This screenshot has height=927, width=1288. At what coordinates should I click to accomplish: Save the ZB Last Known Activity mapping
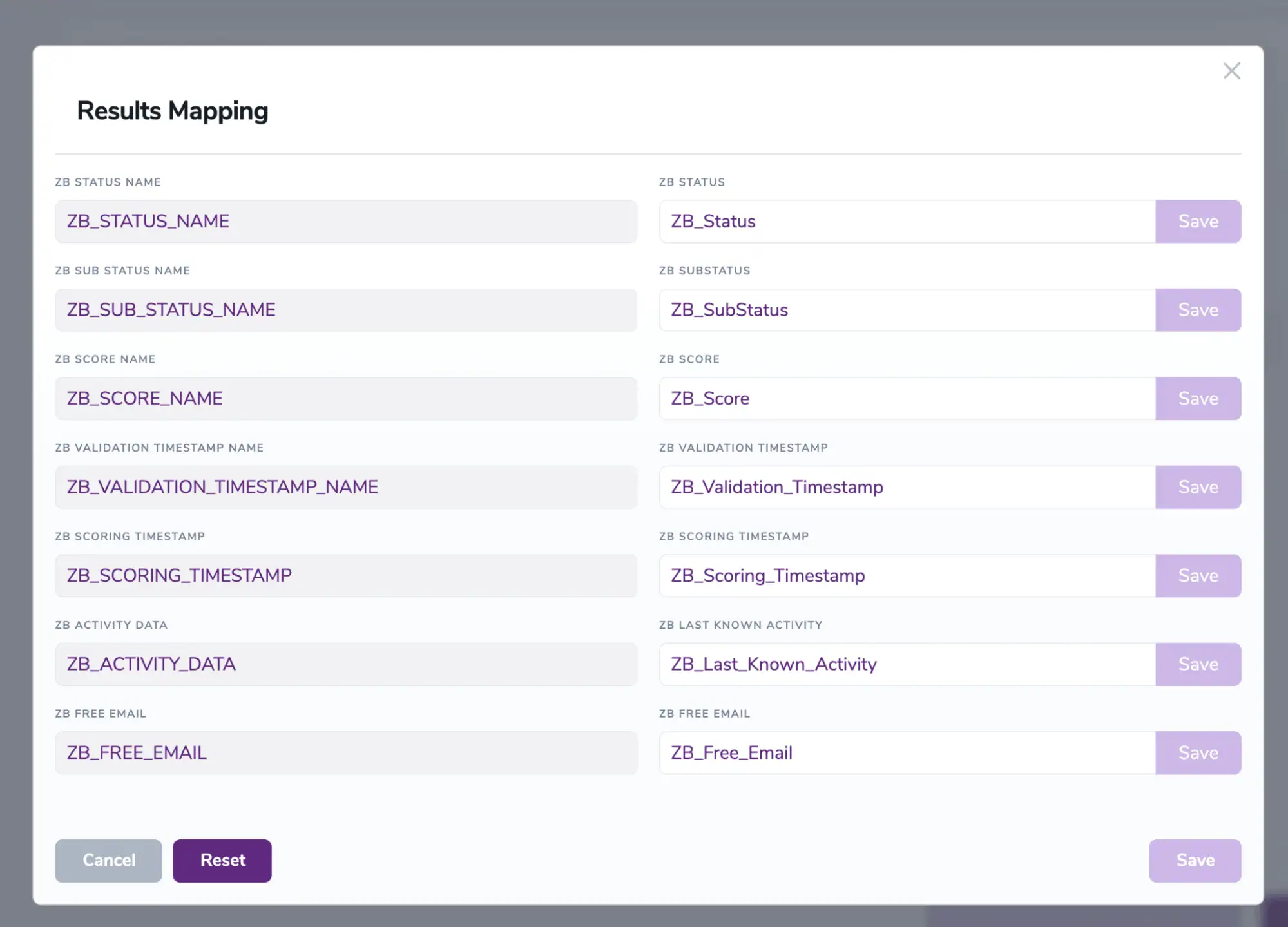point(1197,664)
